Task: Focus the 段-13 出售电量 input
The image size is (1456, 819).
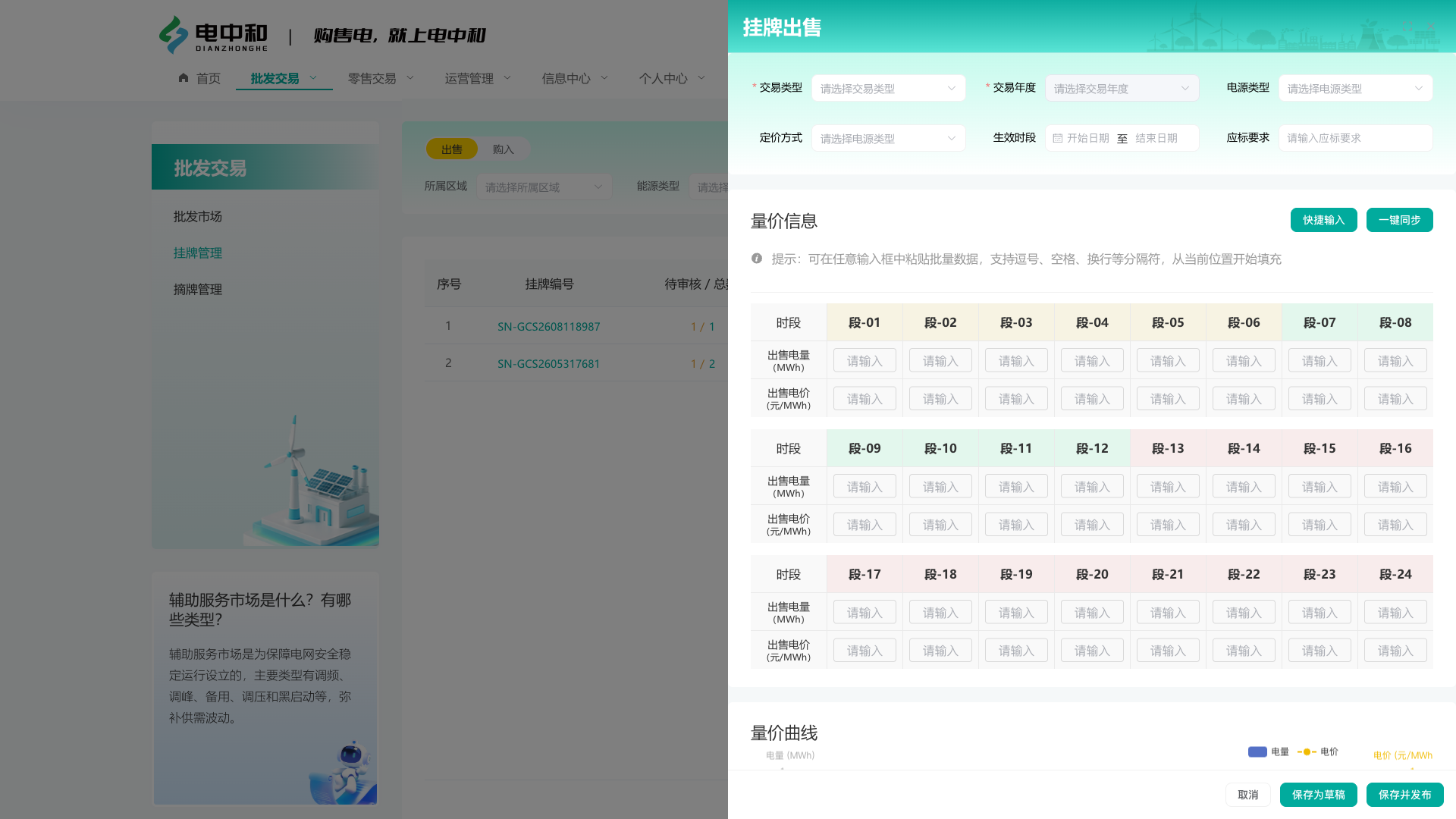Action: coord(1168,487)
